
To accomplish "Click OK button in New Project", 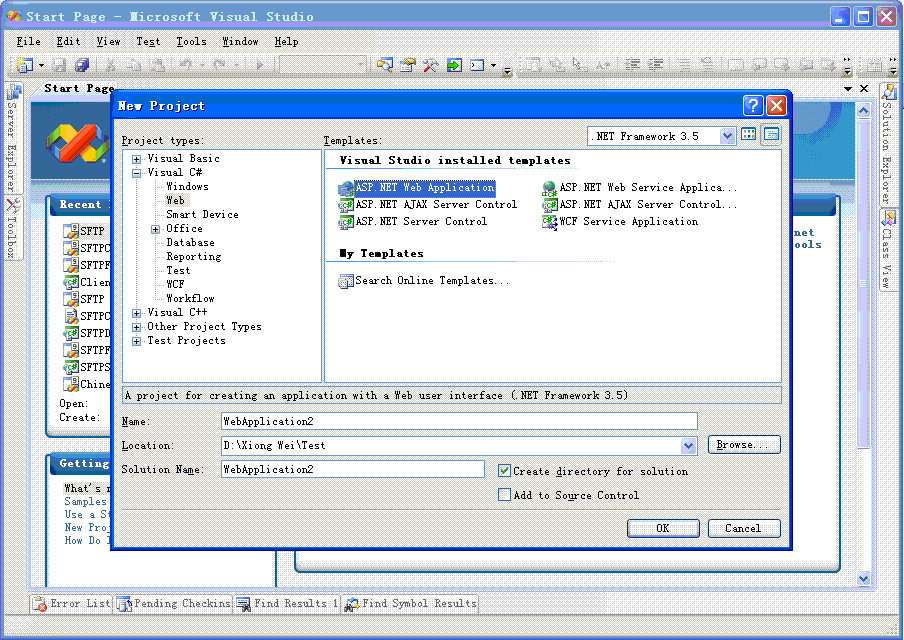I will coord(663,528).
